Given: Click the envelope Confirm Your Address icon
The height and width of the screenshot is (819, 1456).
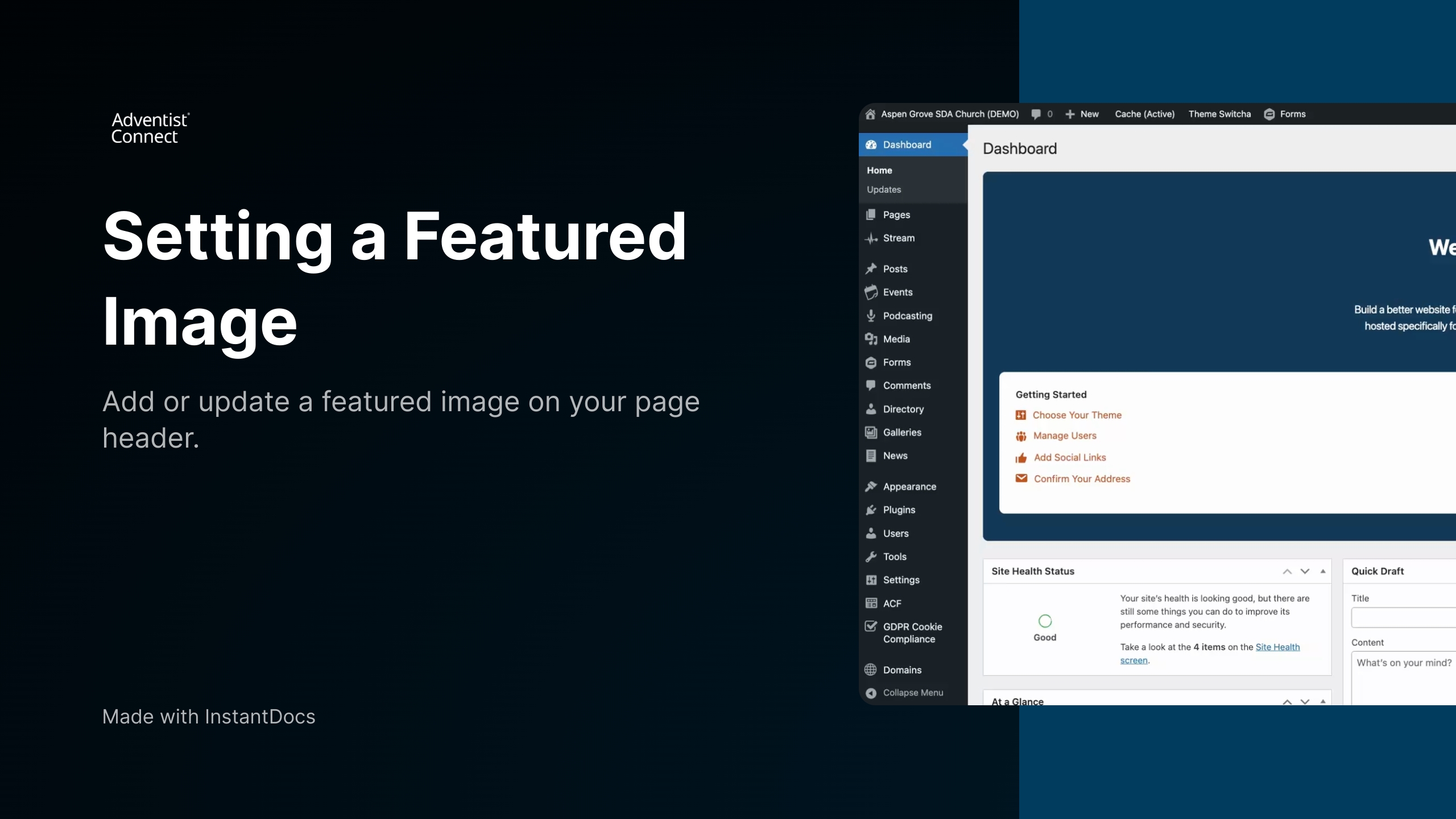Looking at the screenshot, I should pyautogui.click(x=1021, y=478).
